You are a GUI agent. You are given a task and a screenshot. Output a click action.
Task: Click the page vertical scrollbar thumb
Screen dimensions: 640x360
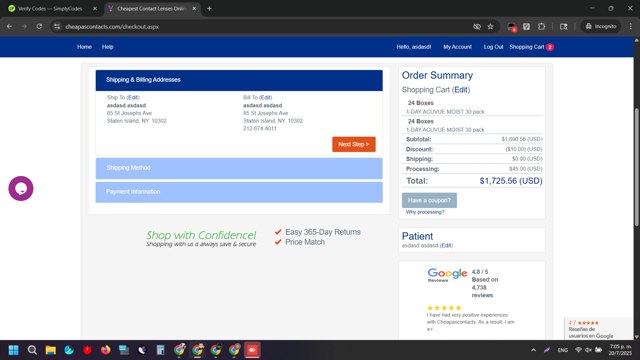(x=636, y=167)
